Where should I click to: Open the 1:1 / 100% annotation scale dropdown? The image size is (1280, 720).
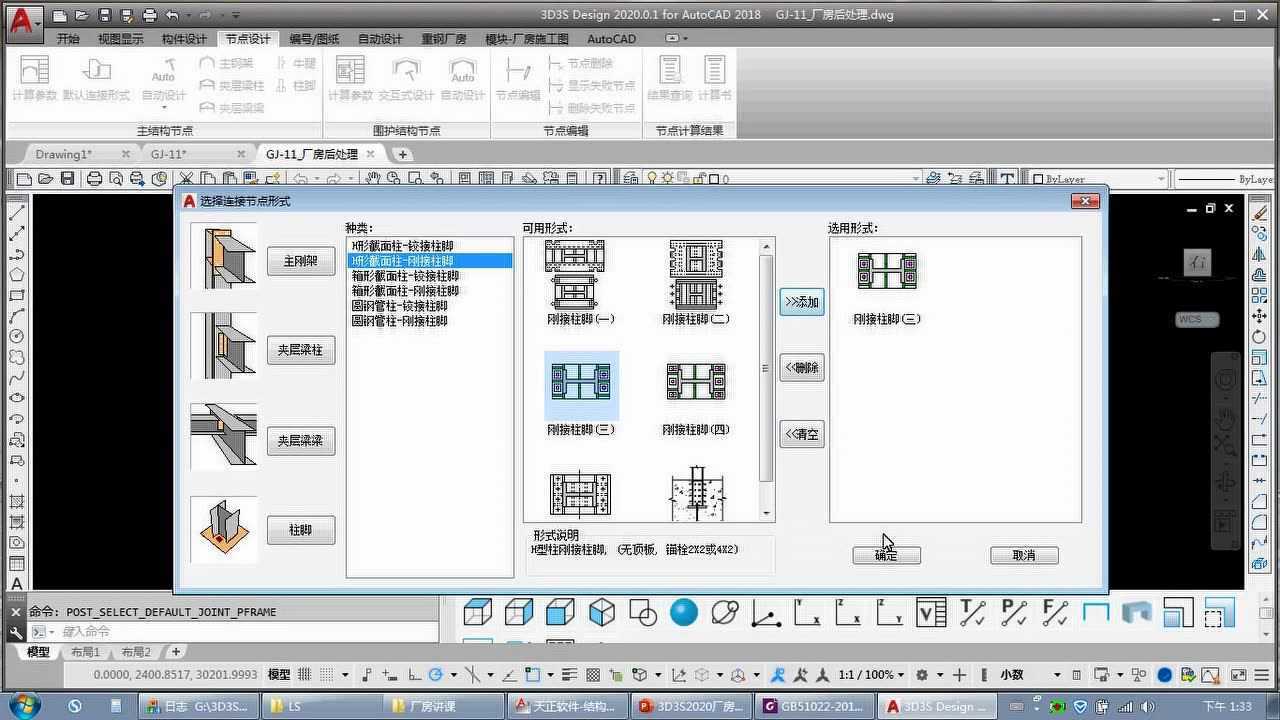[870, 675]
